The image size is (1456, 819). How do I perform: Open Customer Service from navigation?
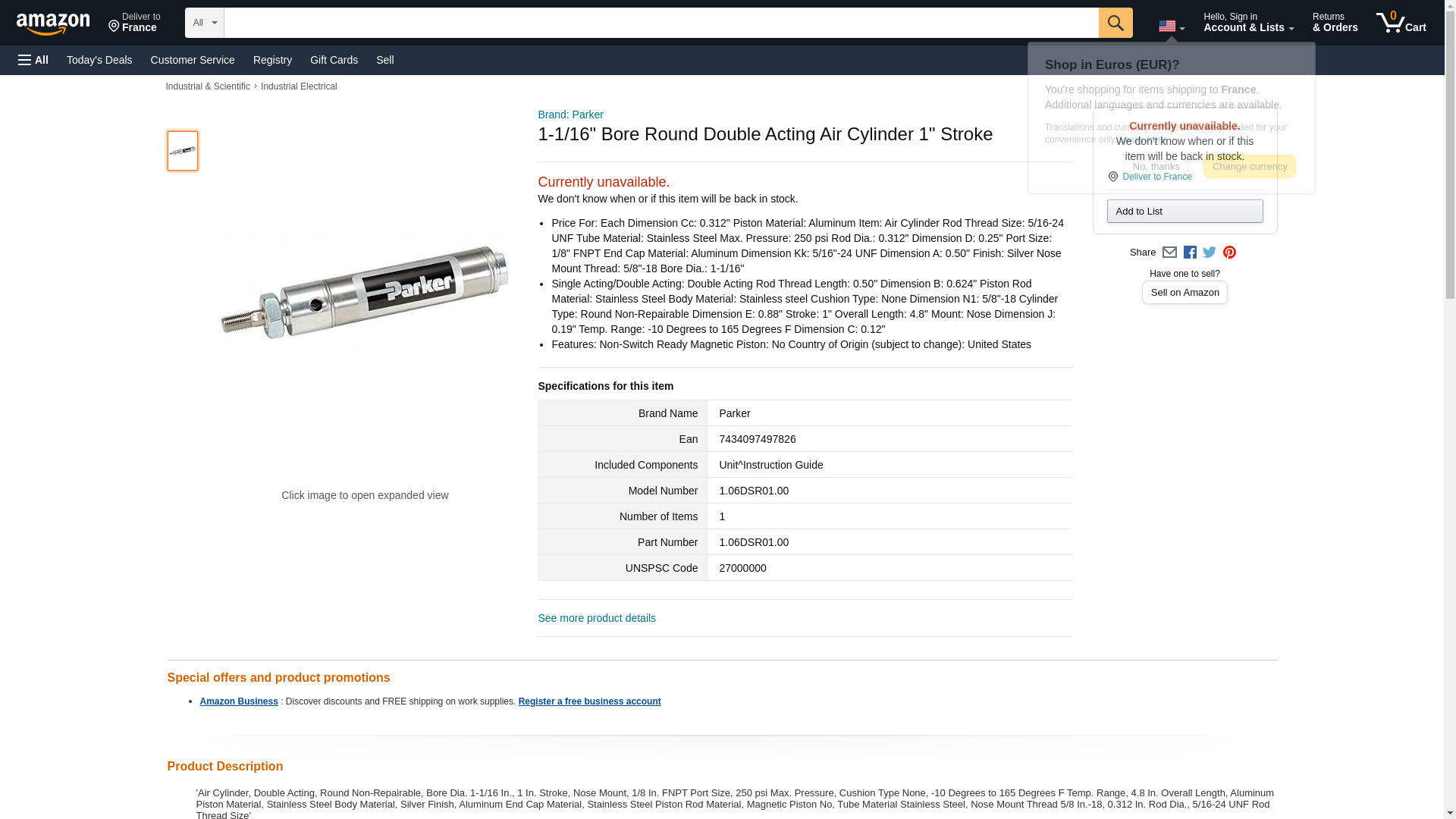click(x=193, y=60)
